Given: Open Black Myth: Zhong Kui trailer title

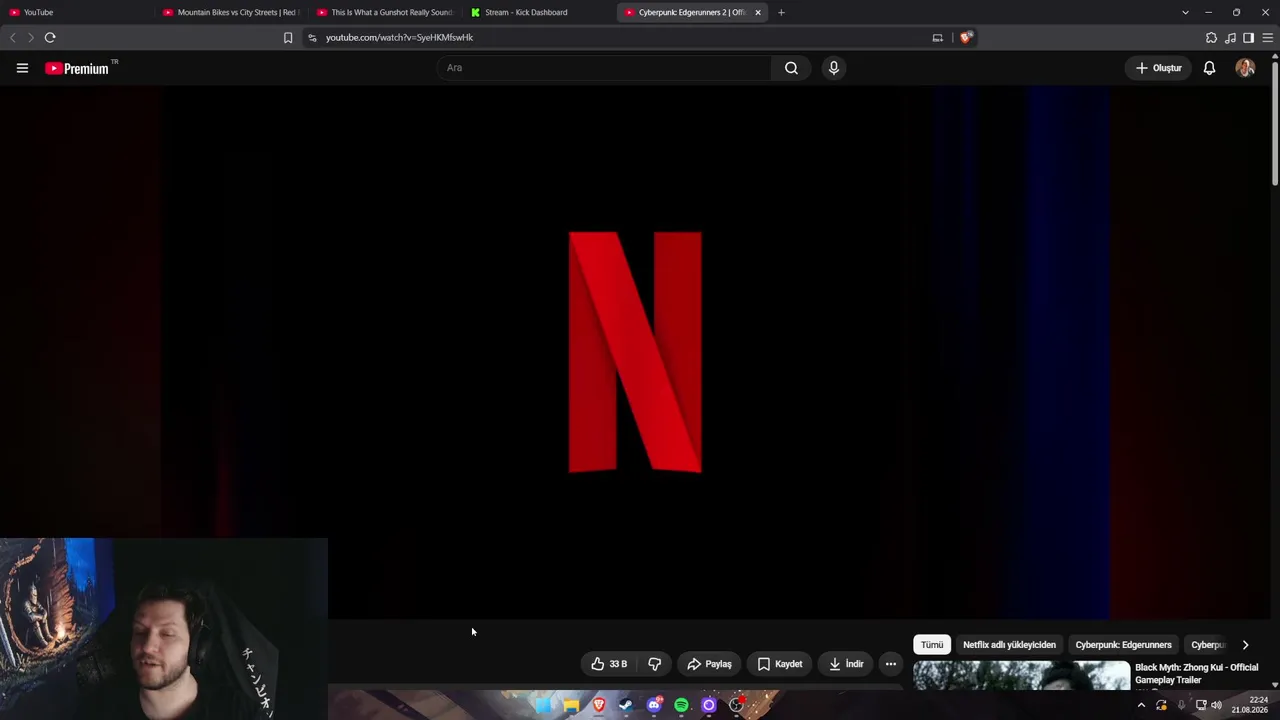Looking at the screenshot, I should pyautogui.click(x=1196, y=674).
